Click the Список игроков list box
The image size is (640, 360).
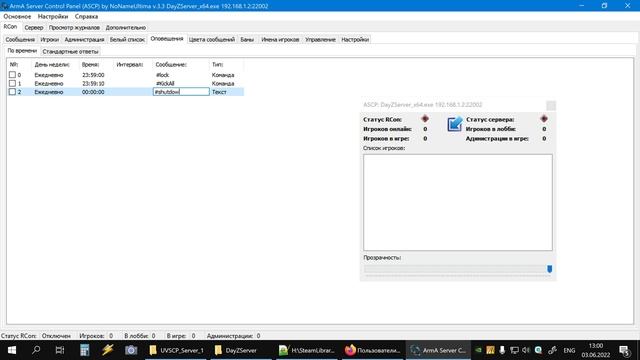click(458, 202)
